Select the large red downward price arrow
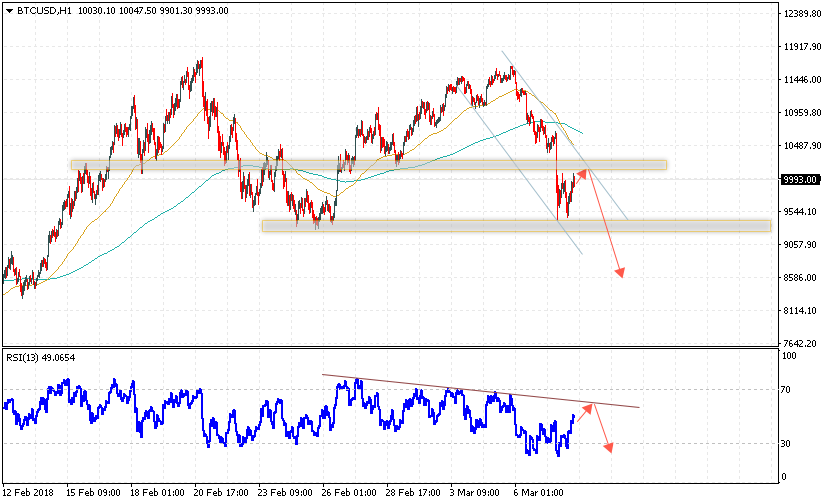This screenshot has width=821, height=504. (606, 221)
